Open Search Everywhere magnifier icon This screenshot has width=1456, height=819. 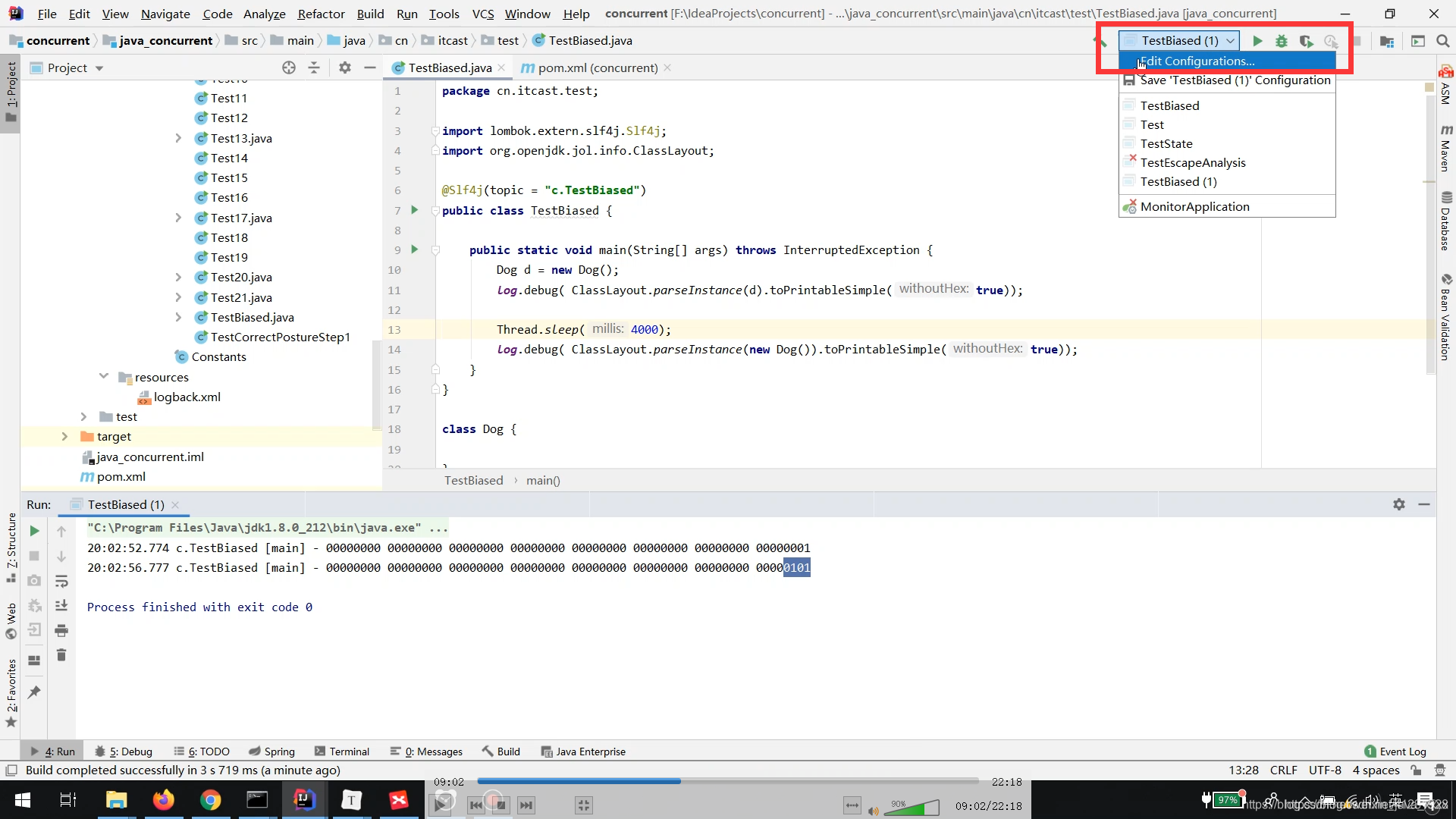[x=1443, y=41]
